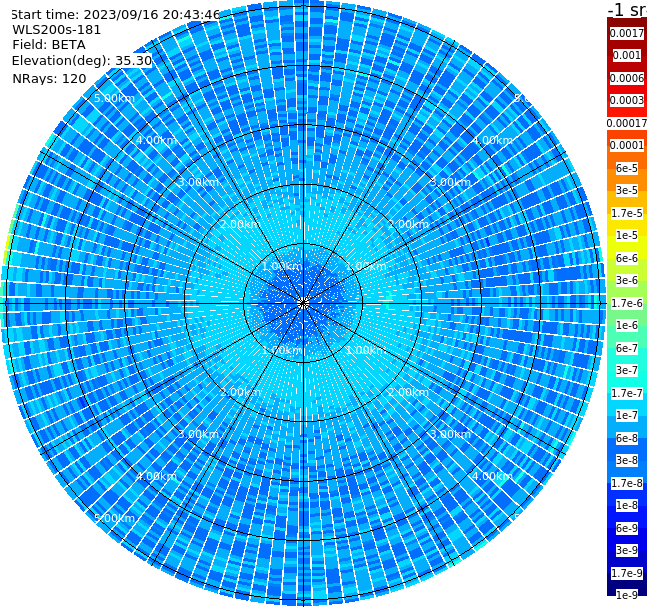Select the southeast 4.00km range ring label
This screenshot has width=647, height=607.
pos(492,476)
